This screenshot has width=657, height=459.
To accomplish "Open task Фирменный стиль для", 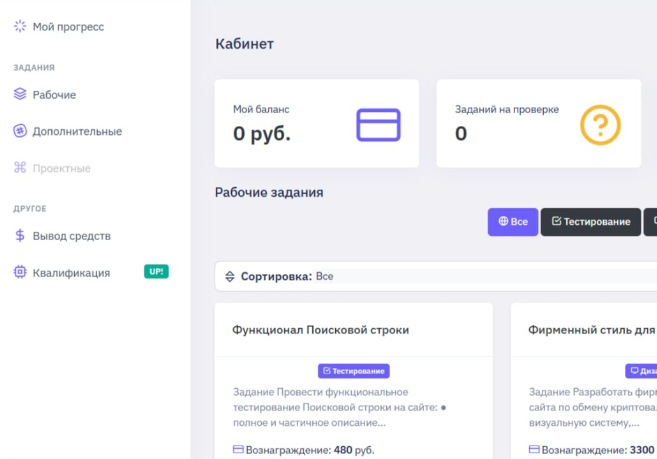I will [591, 330].
